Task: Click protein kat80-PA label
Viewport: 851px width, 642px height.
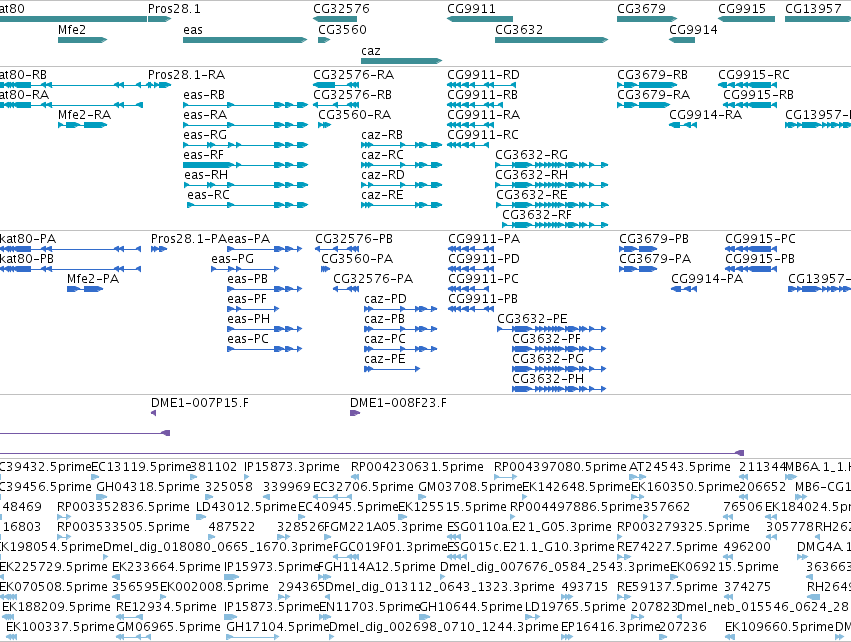Action: pos(28,239)
